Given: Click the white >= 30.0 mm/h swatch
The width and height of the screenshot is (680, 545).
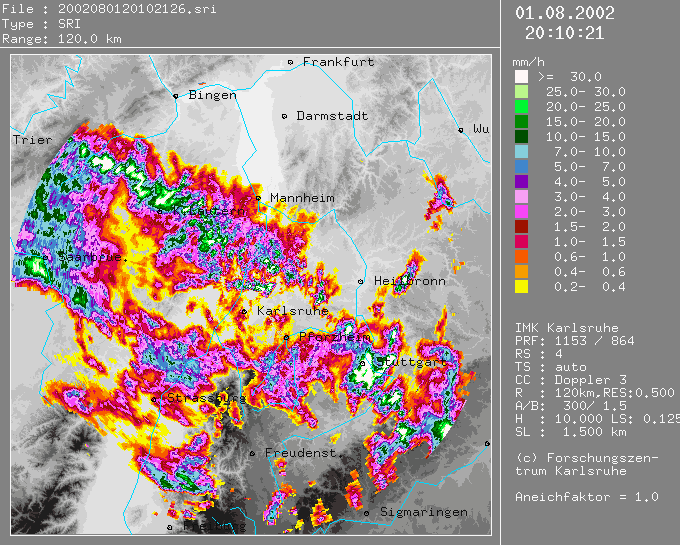Looking at the screenshot, I should tap(521, 76).
